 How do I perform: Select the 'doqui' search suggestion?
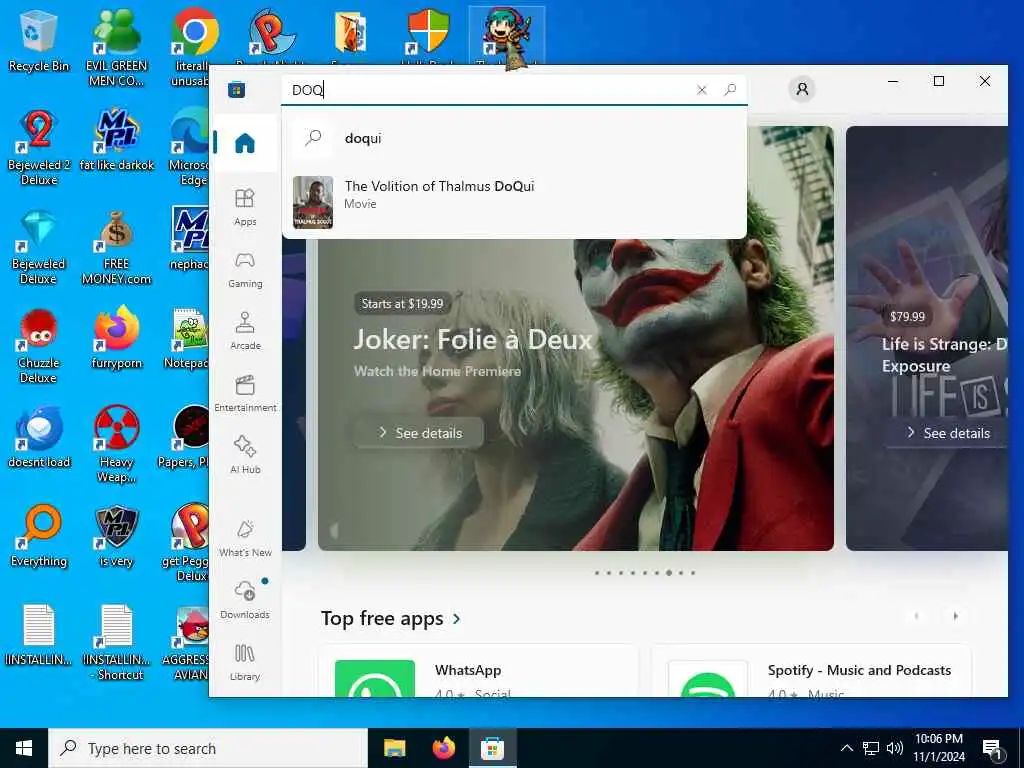tap(515, 138)
